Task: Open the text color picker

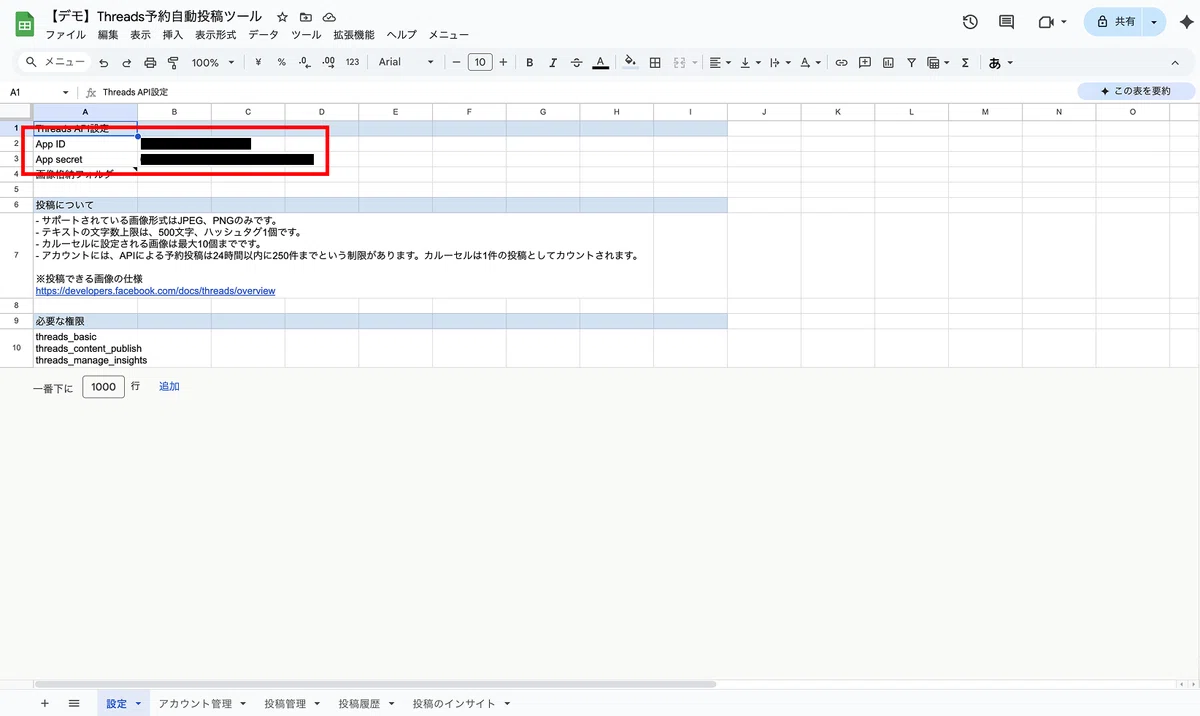Action: pyautogui.click(x=600, y=62)
